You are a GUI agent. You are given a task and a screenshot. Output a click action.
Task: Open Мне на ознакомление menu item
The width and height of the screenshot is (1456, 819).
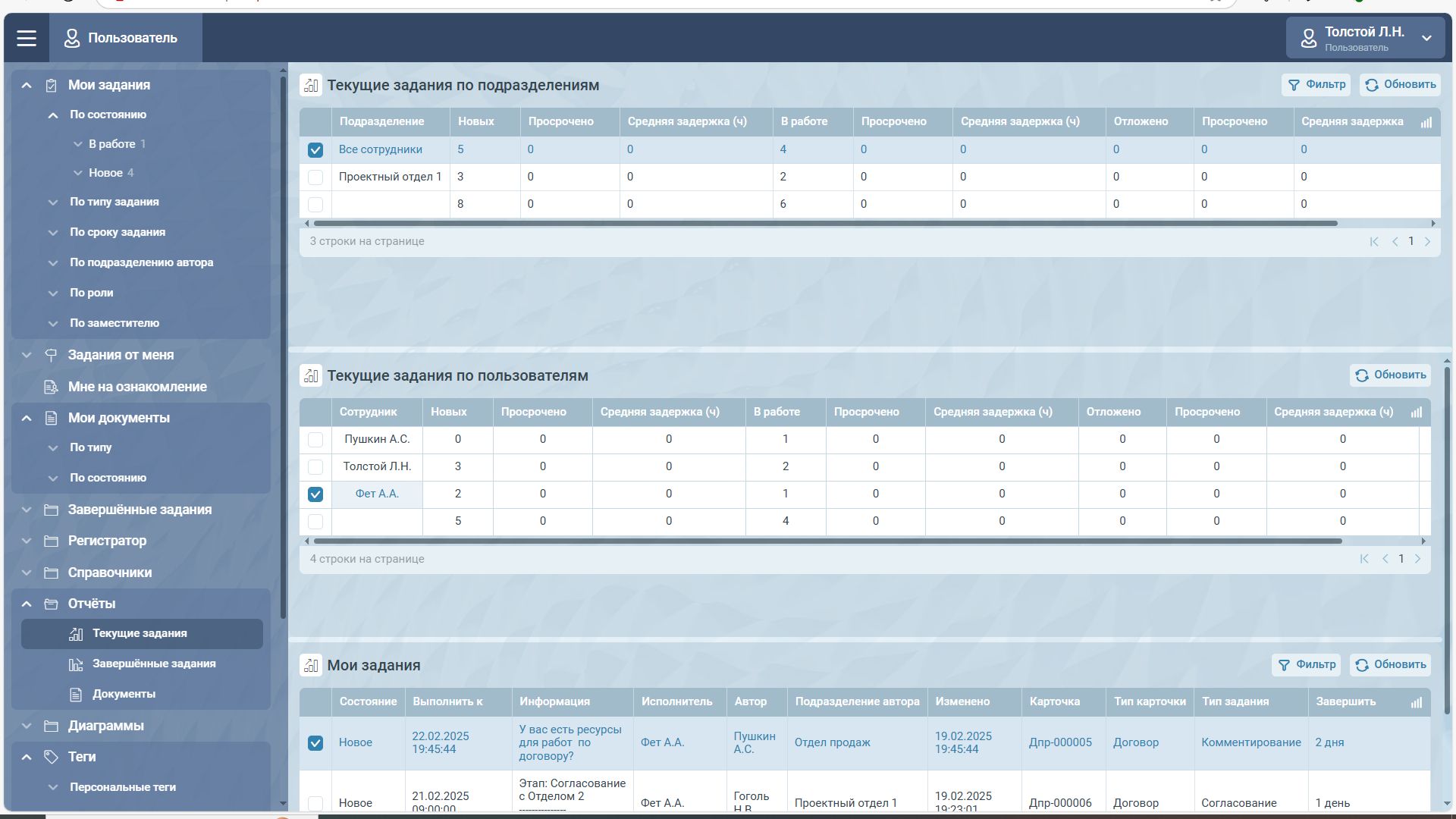coord(137,388)
